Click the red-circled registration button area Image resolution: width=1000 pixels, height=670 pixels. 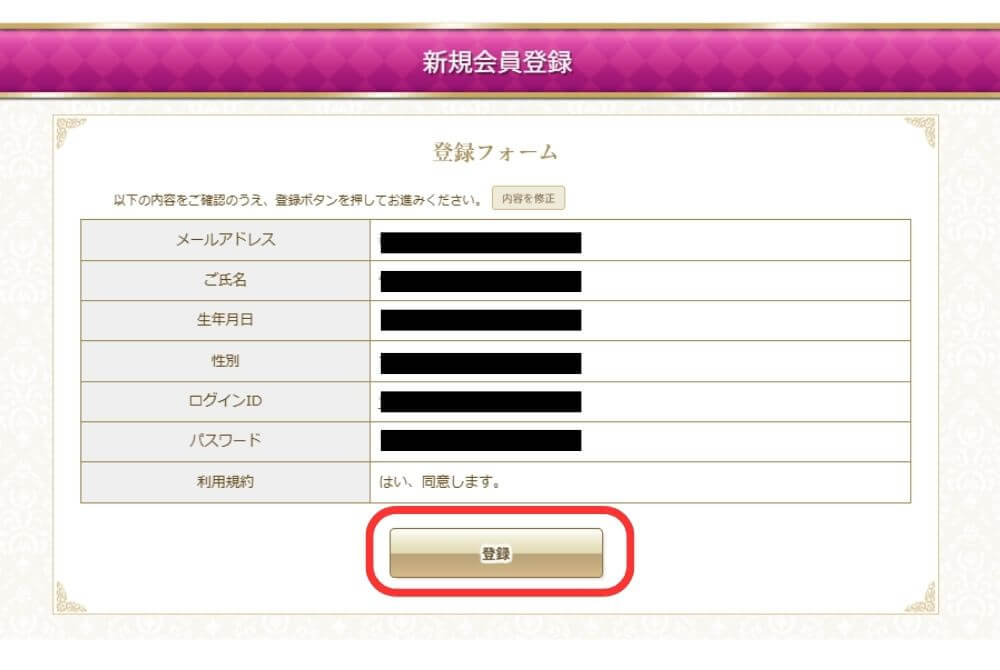pyautogui.click(x=499, y=551)
